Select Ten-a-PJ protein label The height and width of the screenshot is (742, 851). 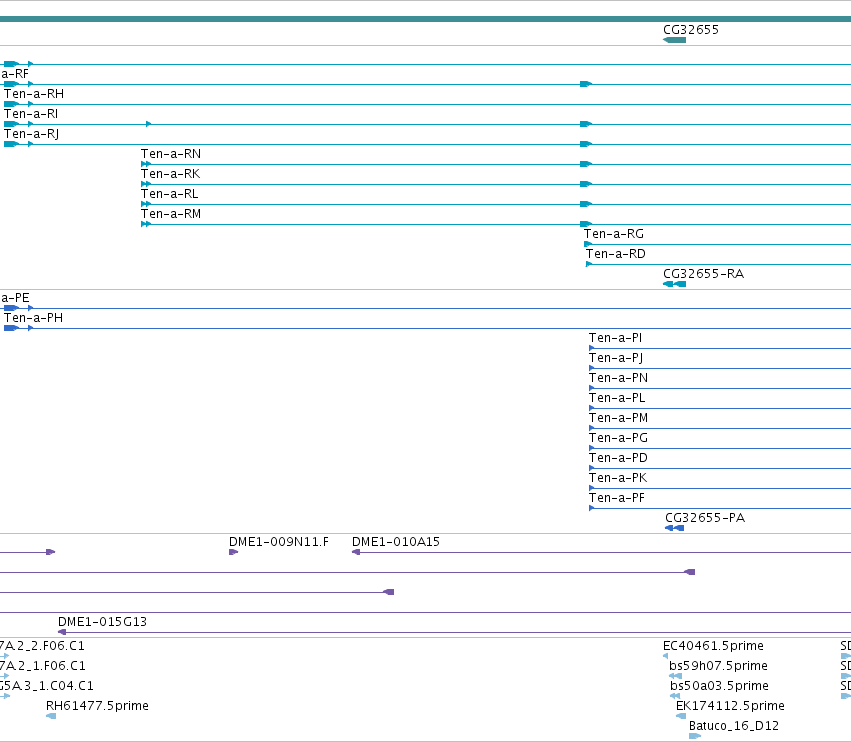(616, 358)
